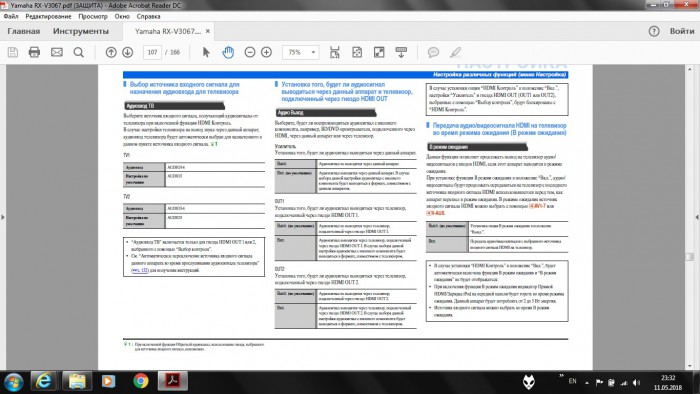
Task: Open the help question mark button
Action: point(654,31)
